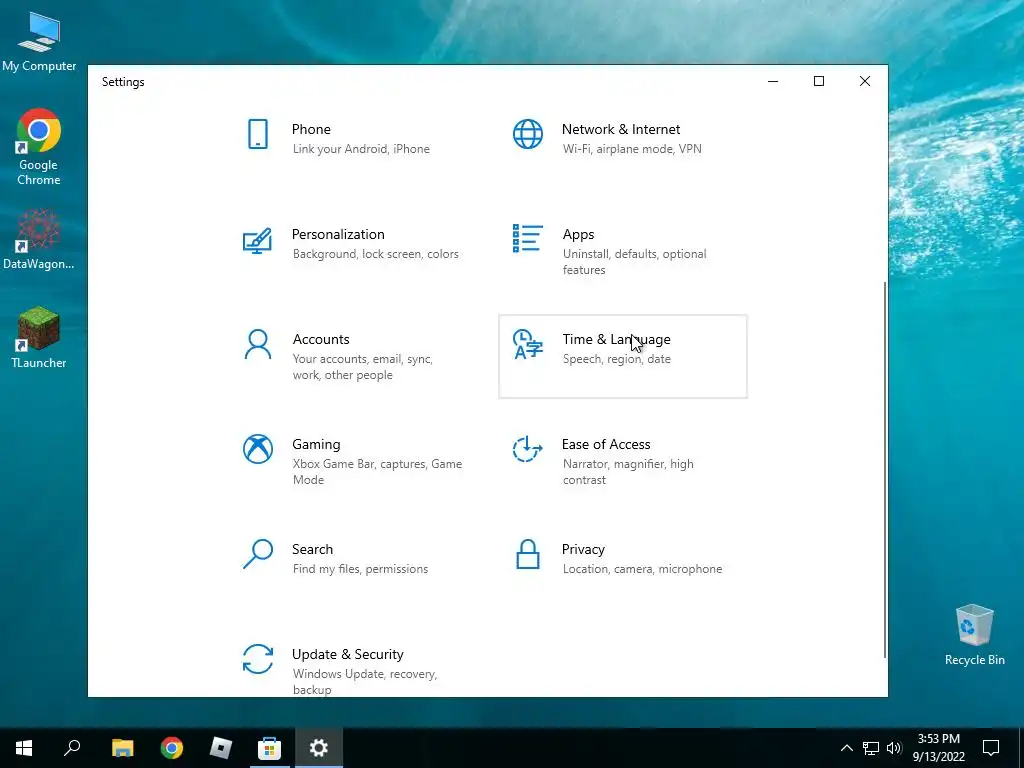Go to Network & Internet heading
The width and height of the screenshot is (1024, 768).
(x=620, y=129)
